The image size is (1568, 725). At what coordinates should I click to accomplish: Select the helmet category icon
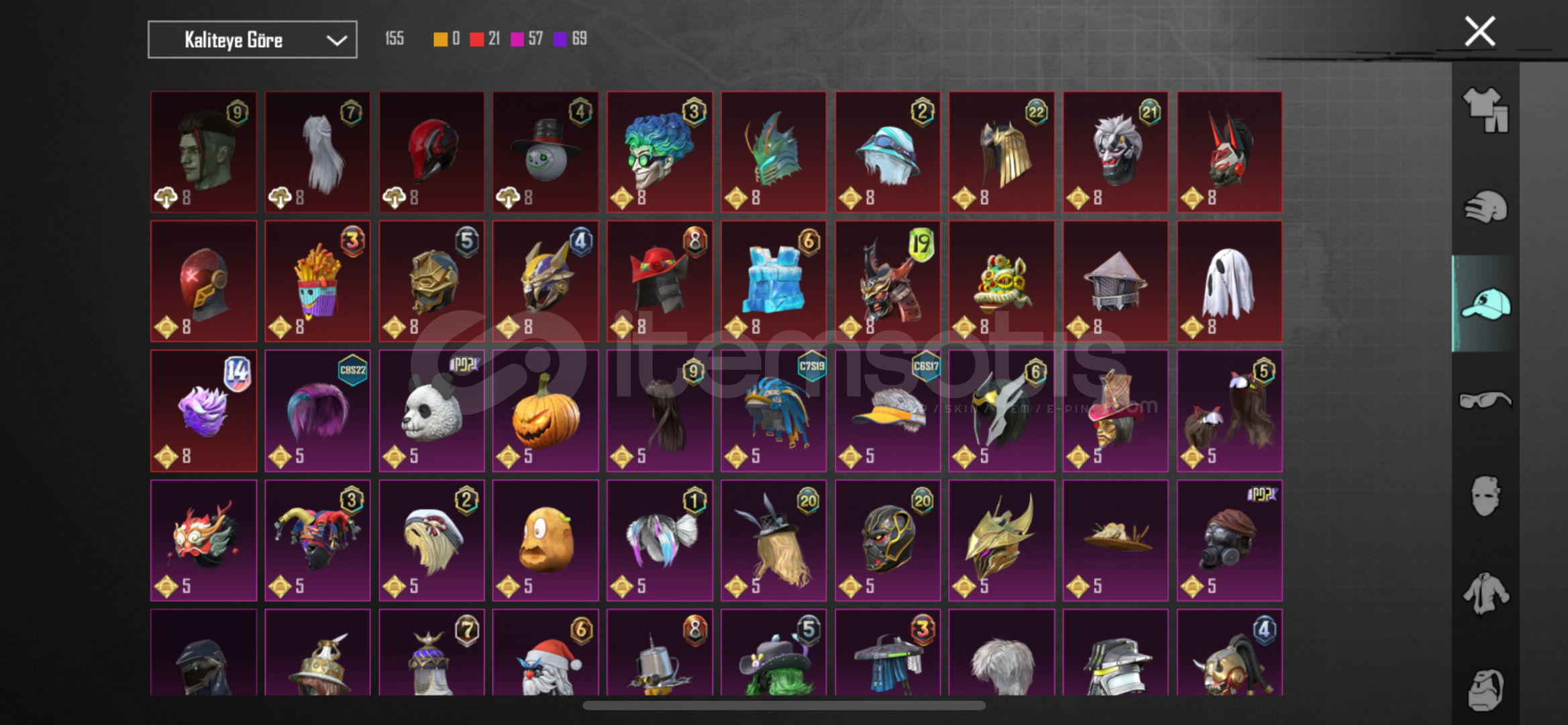pyautogui.click(x=1485, y=206)
